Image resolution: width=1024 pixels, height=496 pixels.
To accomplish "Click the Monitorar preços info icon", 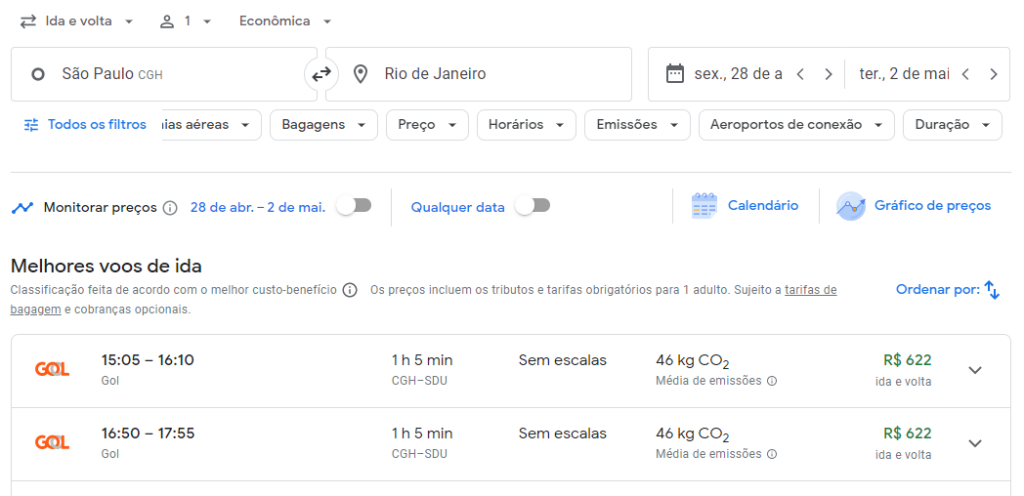I will [170, 208].
